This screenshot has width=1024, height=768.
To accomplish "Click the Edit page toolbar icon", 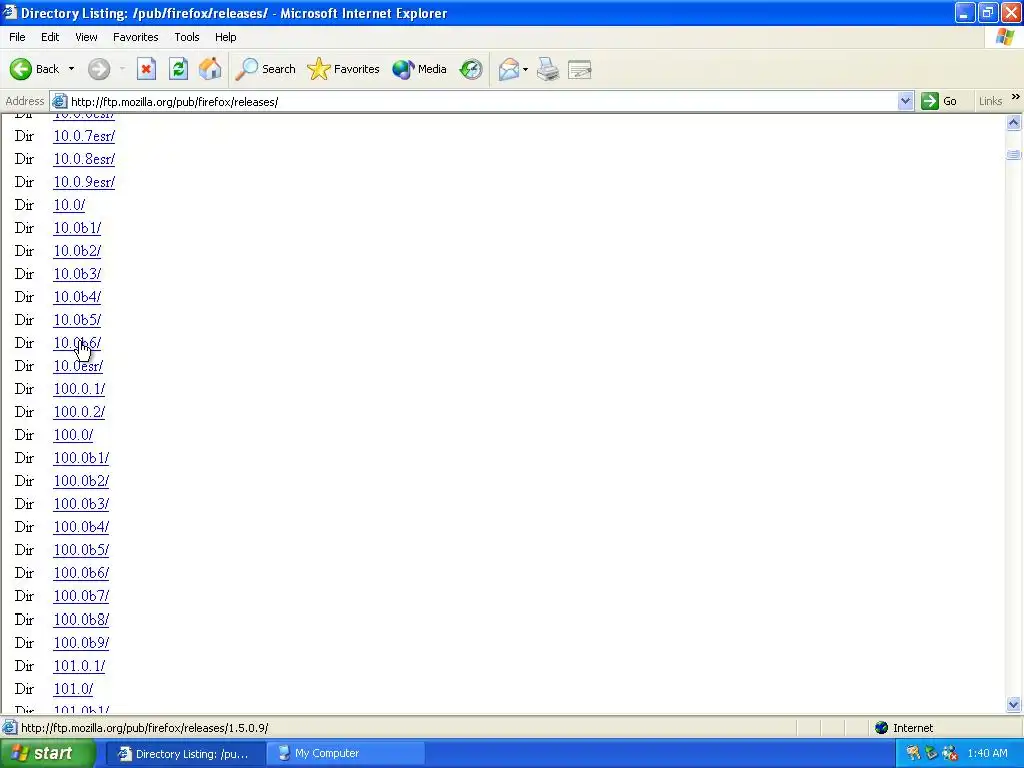I will [x=580, y=69].
